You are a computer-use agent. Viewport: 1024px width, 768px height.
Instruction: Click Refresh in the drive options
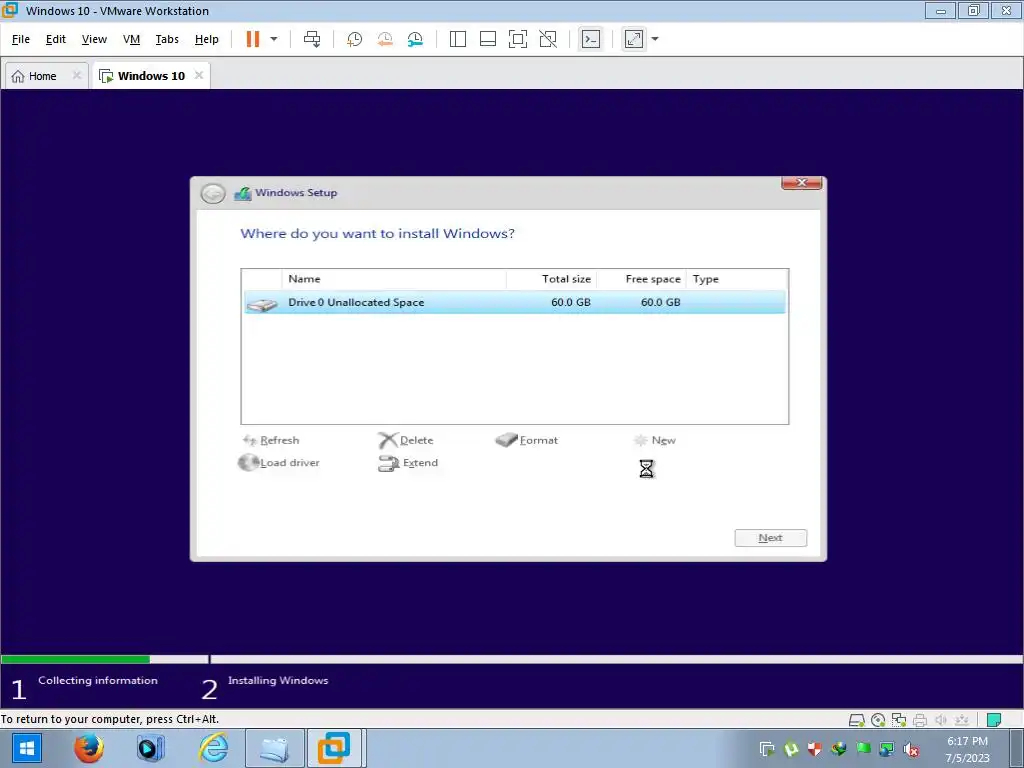tap(271, 440)
